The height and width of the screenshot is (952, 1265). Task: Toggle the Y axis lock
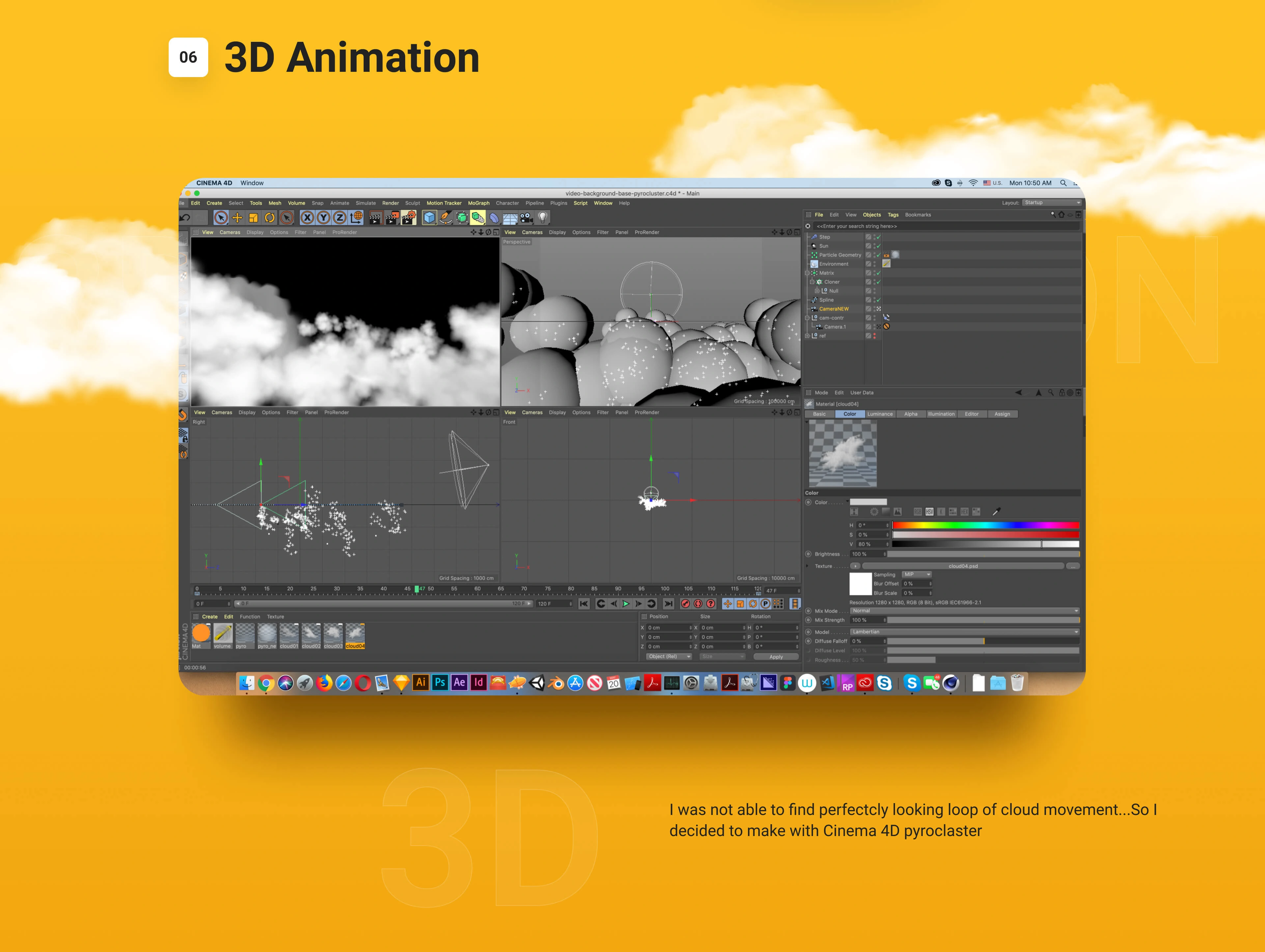323,217
